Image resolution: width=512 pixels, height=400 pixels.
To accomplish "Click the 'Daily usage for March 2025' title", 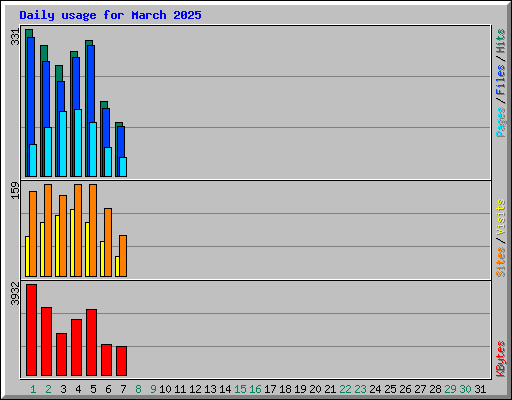I will pyautogui.click(x=110, y=15).
